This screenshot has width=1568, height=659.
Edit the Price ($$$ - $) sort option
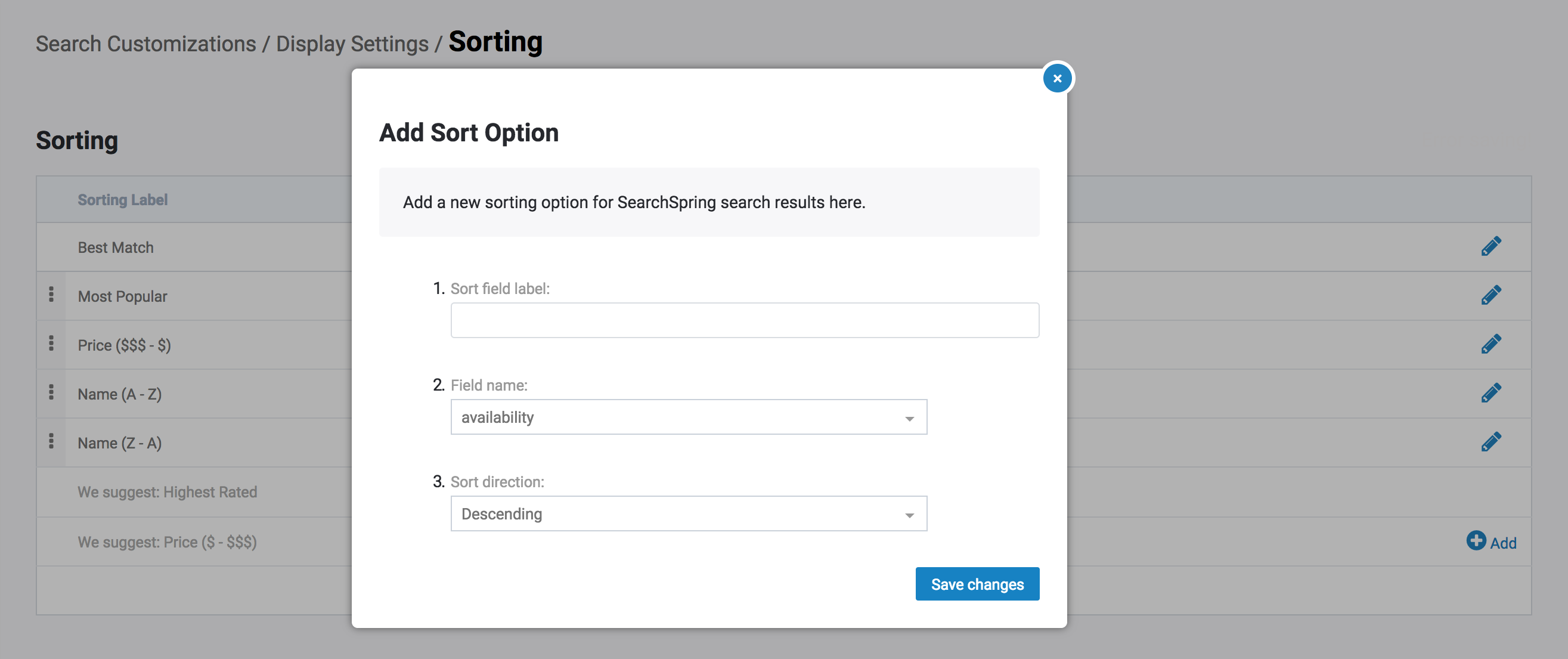(1492, 344)
